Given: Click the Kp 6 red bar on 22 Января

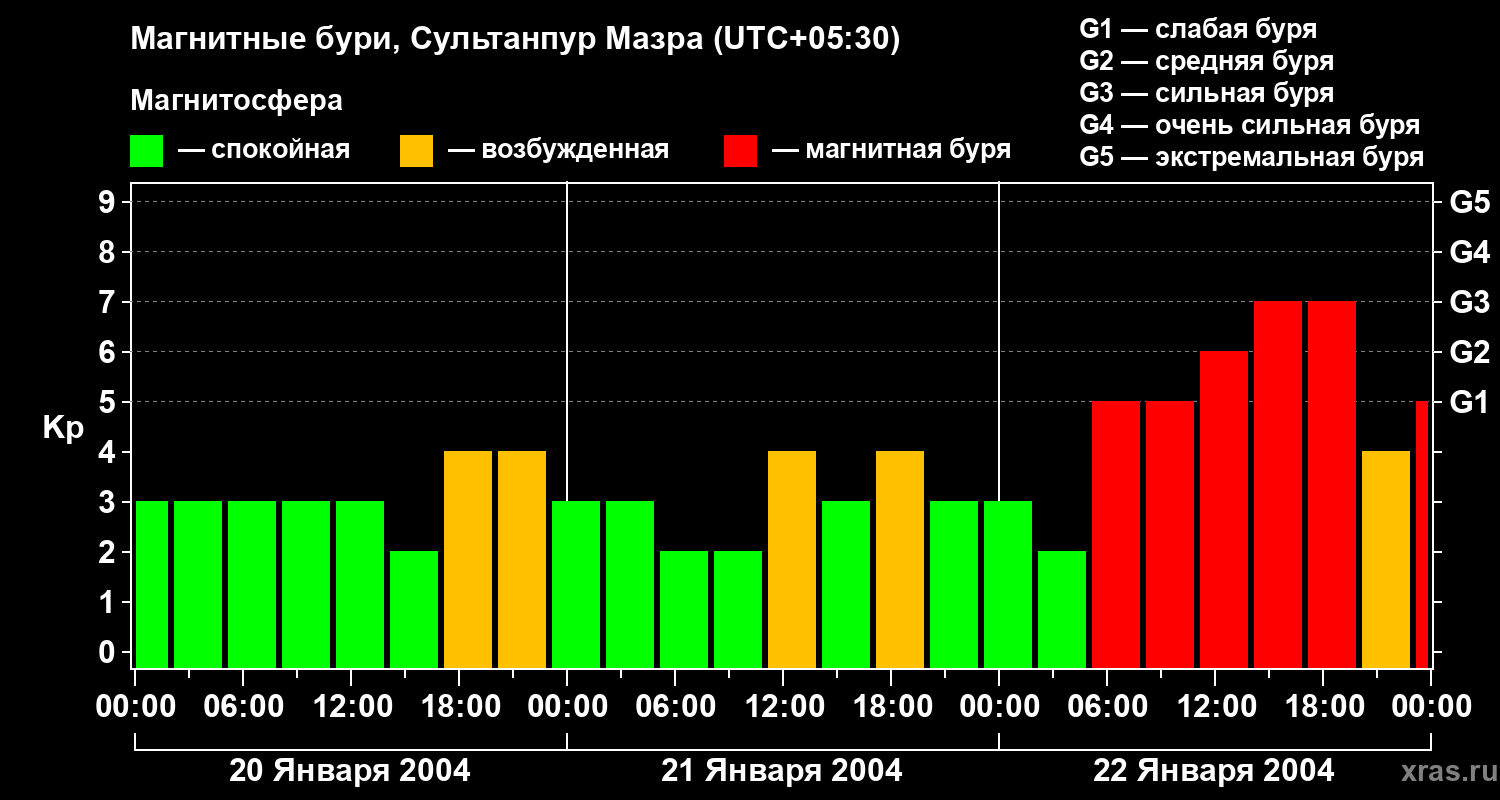Looking at the screenshot, I should click(x=1224, y=510).
